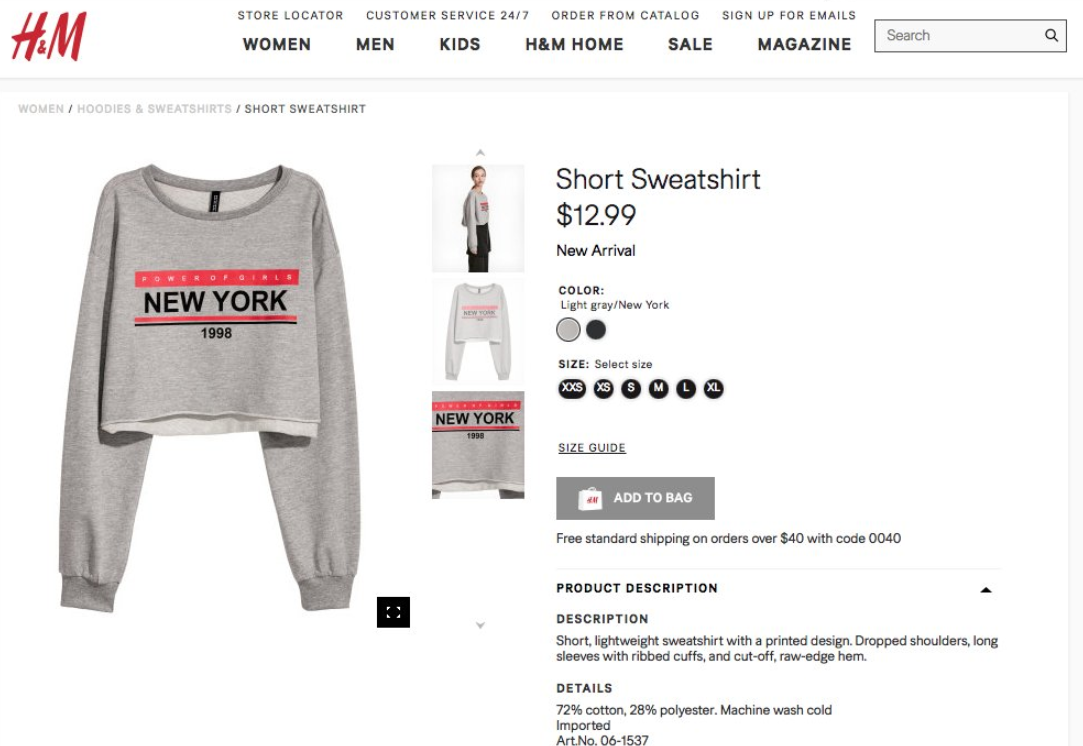Select the light gray color swatch
The height and width of the screenshot is (746, 1083).
click(568, 329)
